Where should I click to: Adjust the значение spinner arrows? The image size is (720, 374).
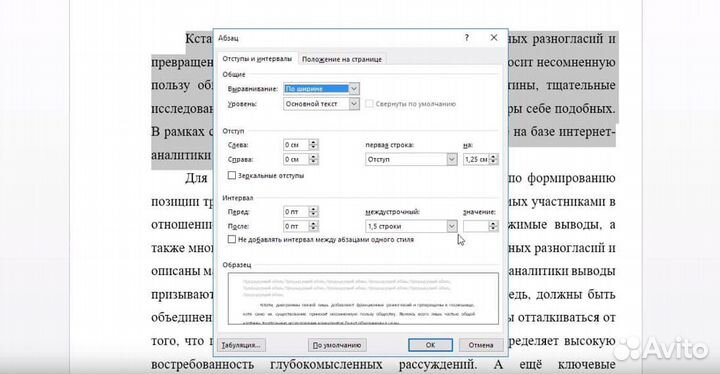click(494, 226)
